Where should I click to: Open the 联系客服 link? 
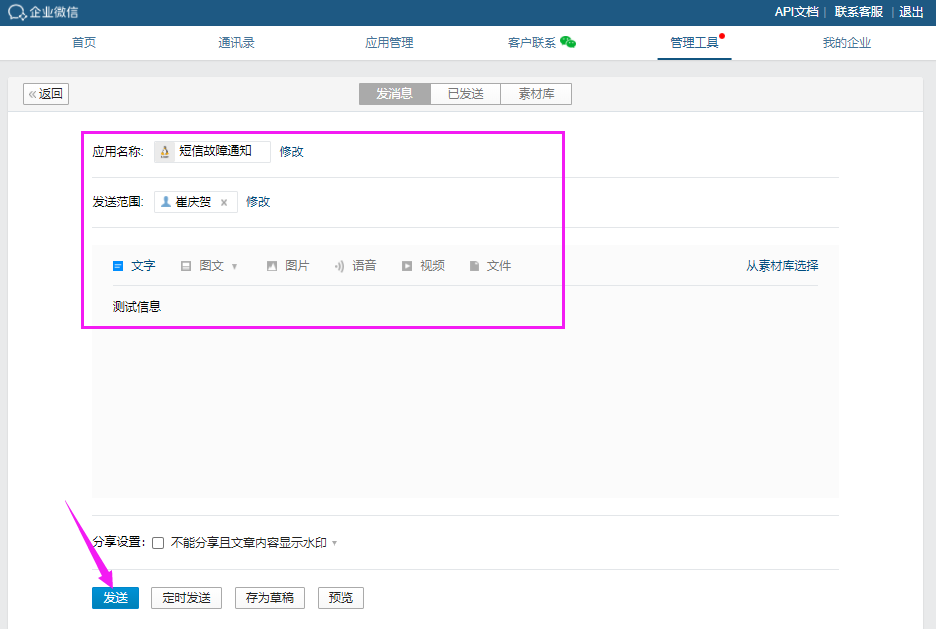tap(858, 12)
